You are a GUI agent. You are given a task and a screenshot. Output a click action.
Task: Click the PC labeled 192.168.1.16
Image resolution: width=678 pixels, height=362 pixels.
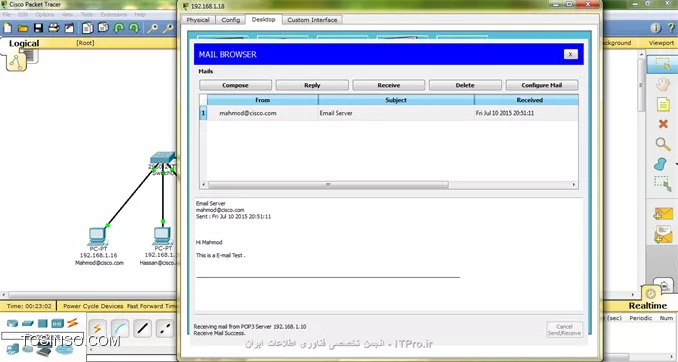[x=98, y=236]
